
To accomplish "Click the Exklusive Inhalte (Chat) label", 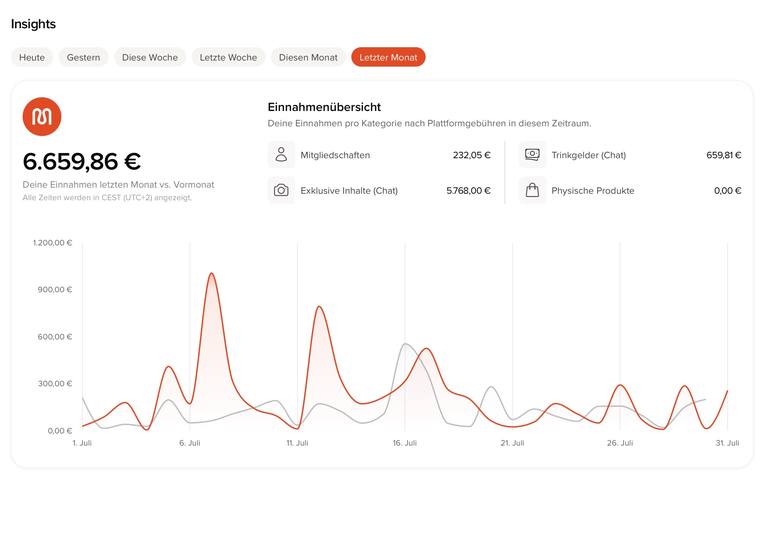I will point(349,191).
